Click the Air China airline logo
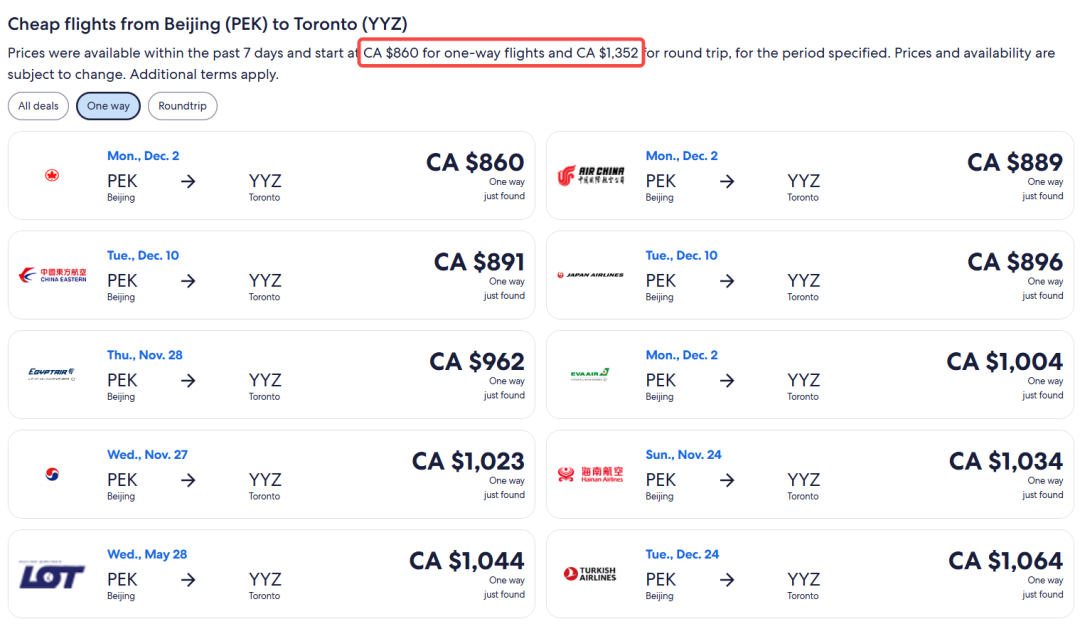This screenshot has width=1080, height=624. tap(591, 176)
